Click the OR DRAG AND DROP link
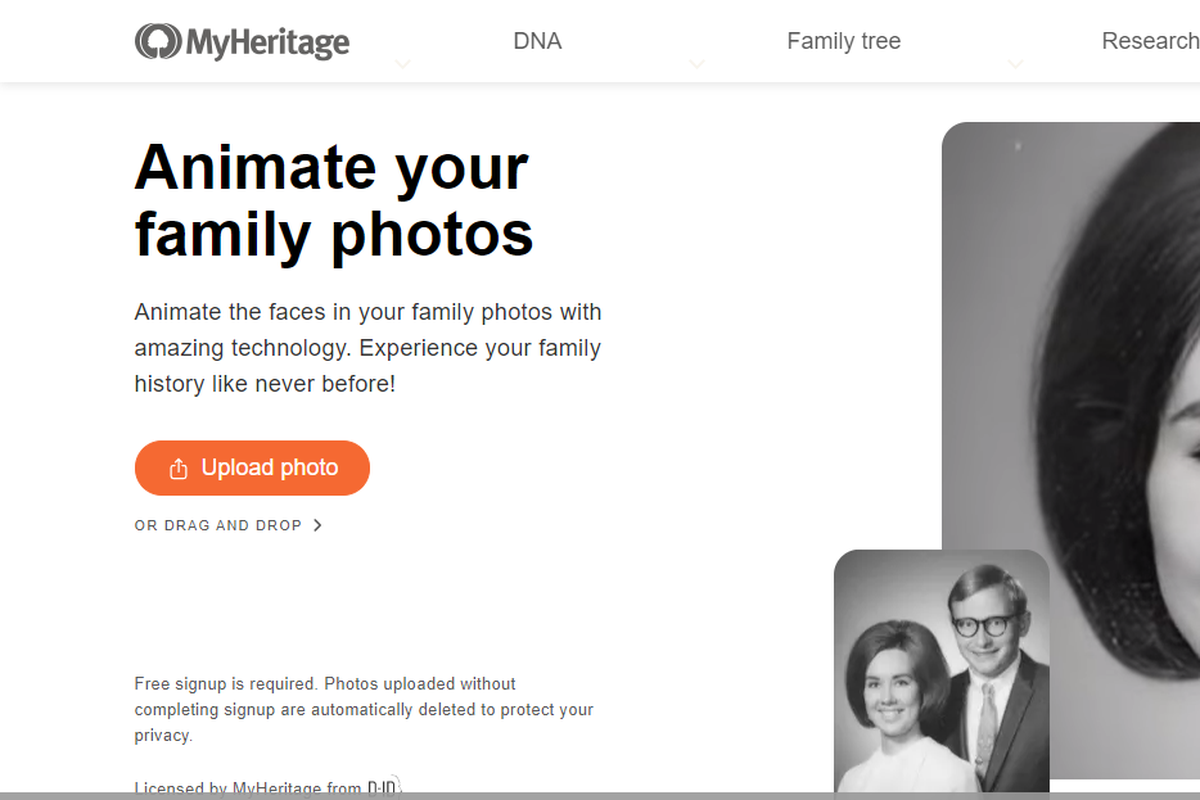Screen dimensions: 1200x800 [x=218, y=525]
